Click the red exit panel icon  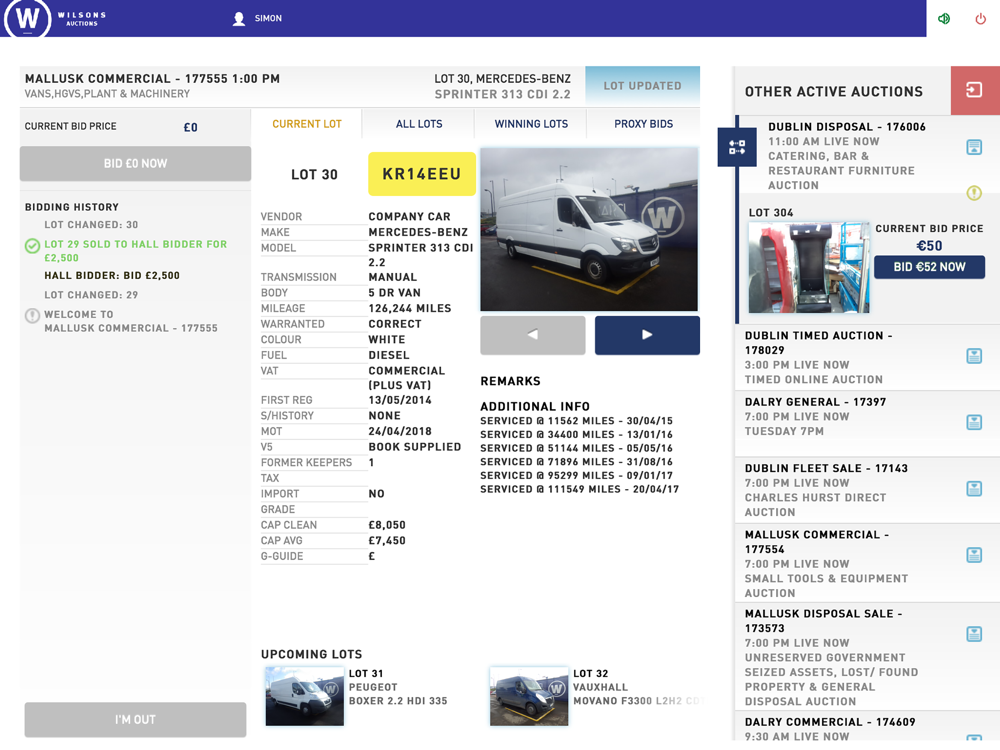tap(974, 90)
